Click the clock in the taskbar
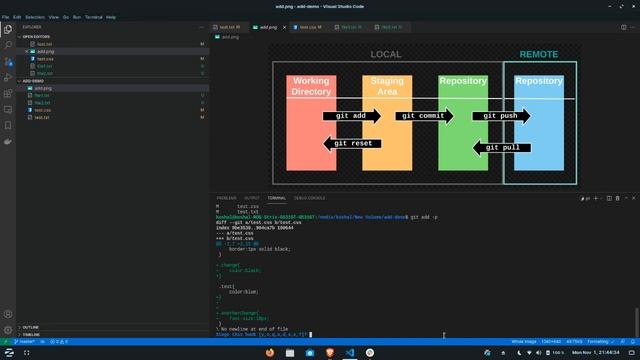640x360 pixels. [596, 353]
